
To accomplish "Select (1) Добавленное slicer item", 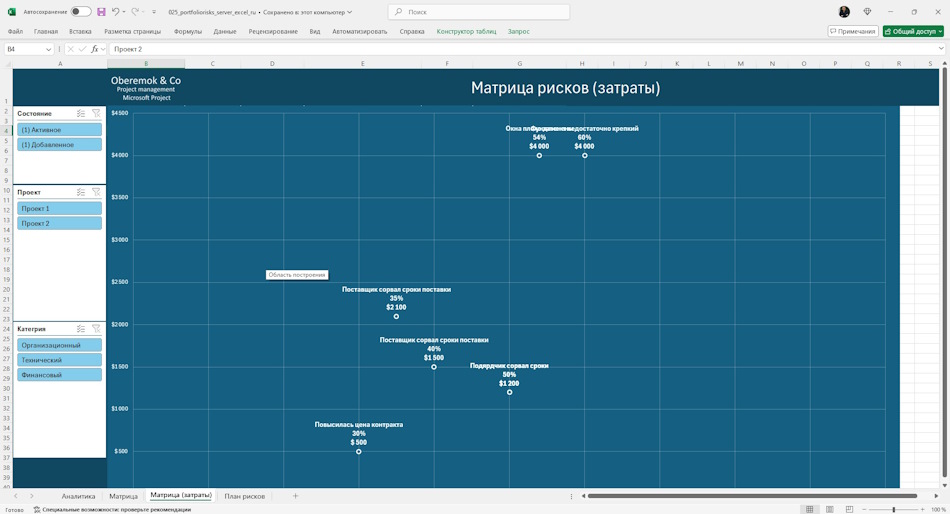I will coord(59,145).
